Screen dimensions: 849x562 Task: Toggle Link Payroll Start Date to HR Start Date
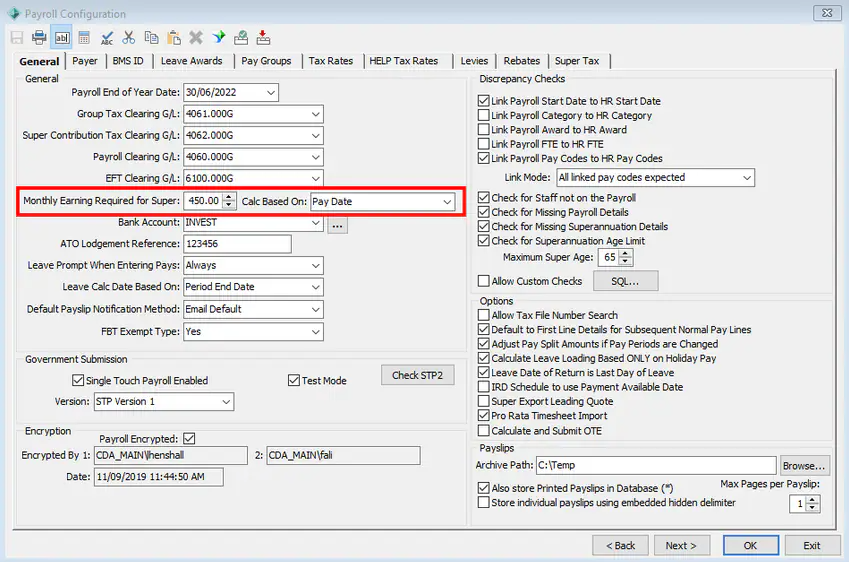[x=484, y=101]
